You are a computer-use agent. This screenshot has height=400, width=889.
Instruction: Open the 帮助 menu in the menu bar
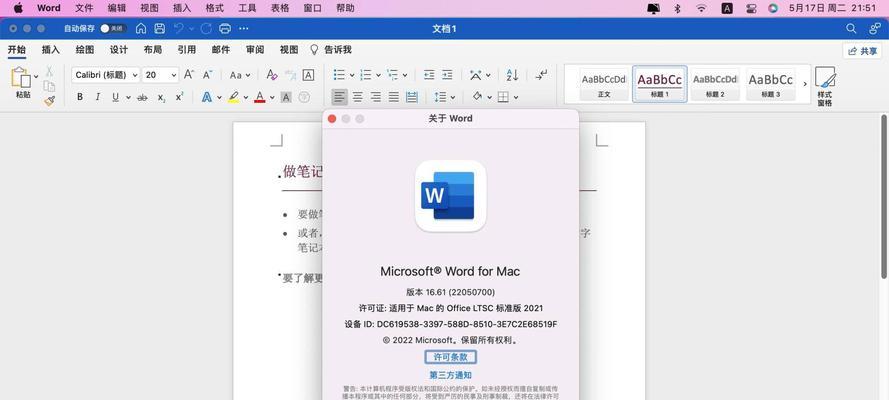tap(345, 8)
